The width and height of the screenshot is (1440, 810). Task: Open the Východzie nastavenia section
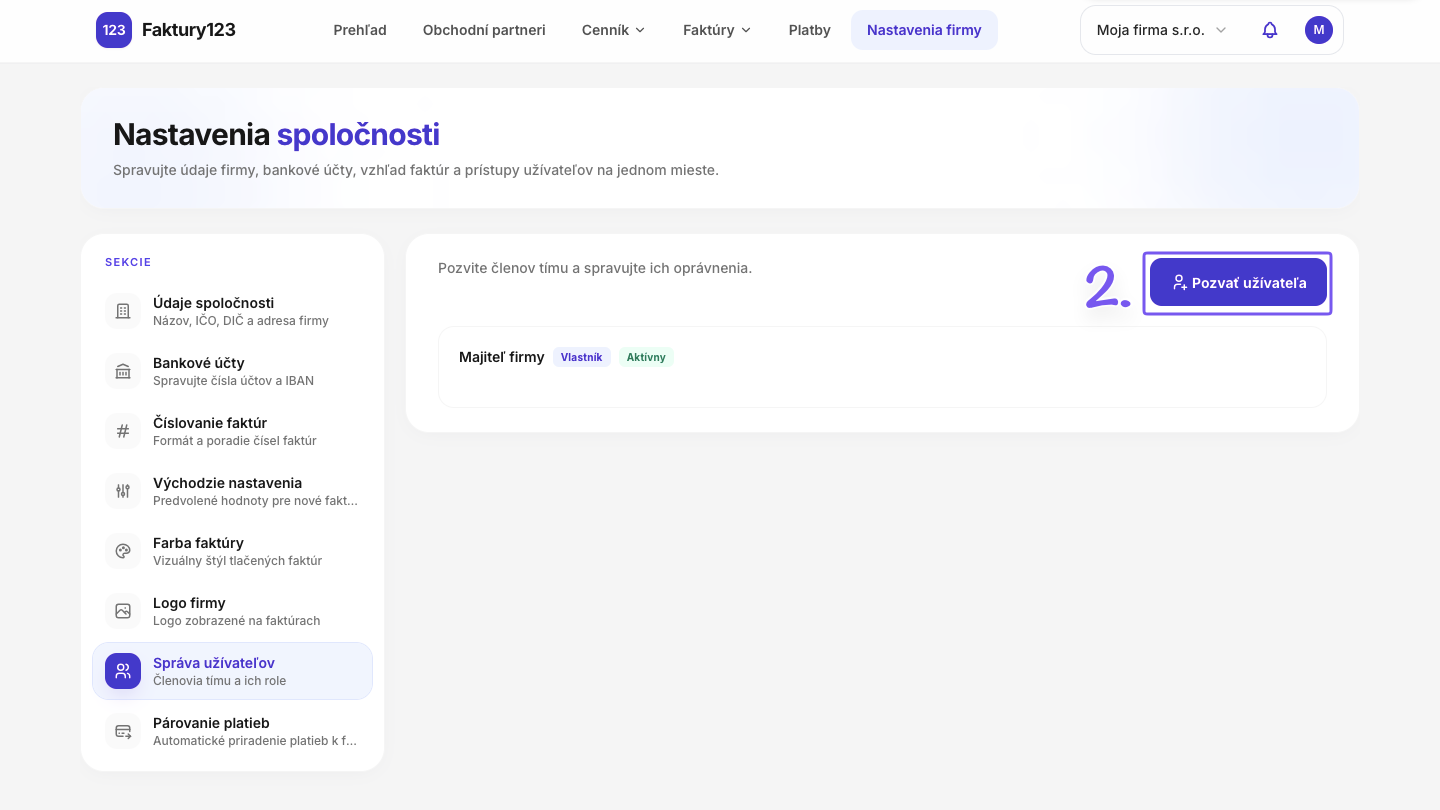(x=232, y=491)
